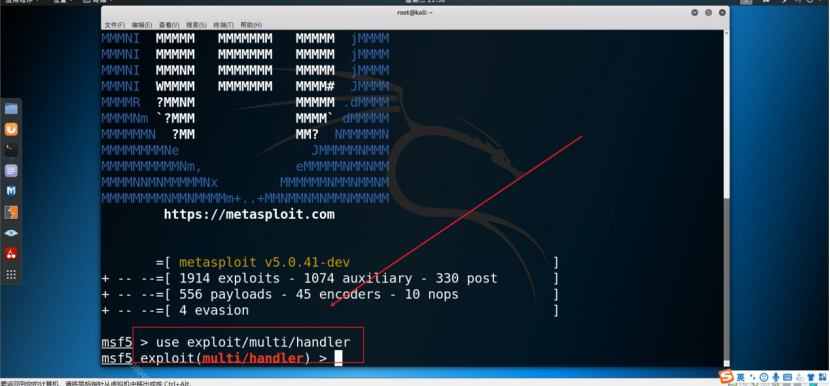Maximize the root@kali terminal window
830x386 pixels.
click(708, 13)
